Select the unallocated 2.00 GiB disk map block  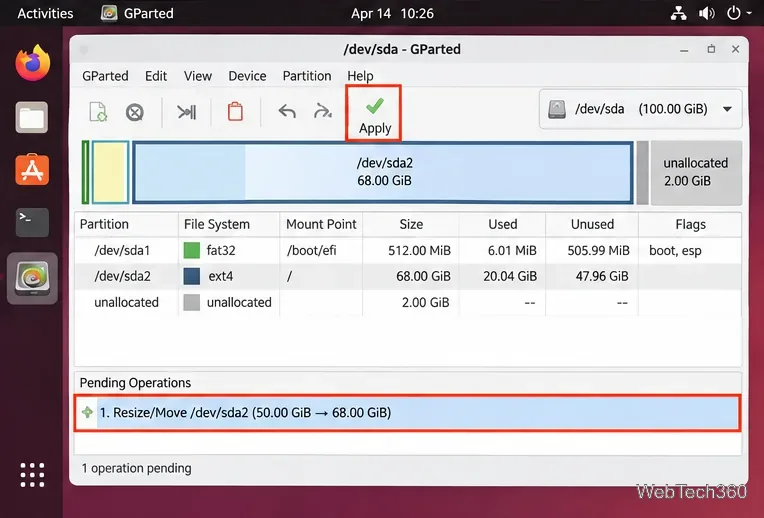[696, 172]
